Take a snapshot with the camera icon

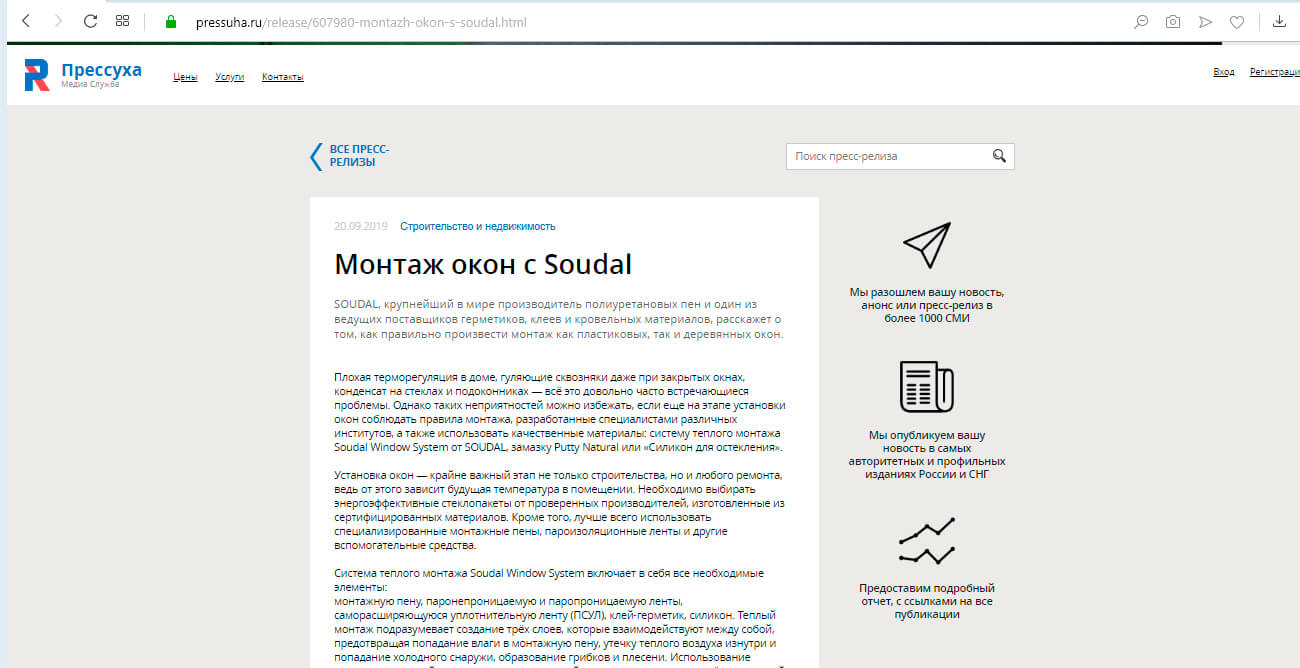[x=1173, y=21]
